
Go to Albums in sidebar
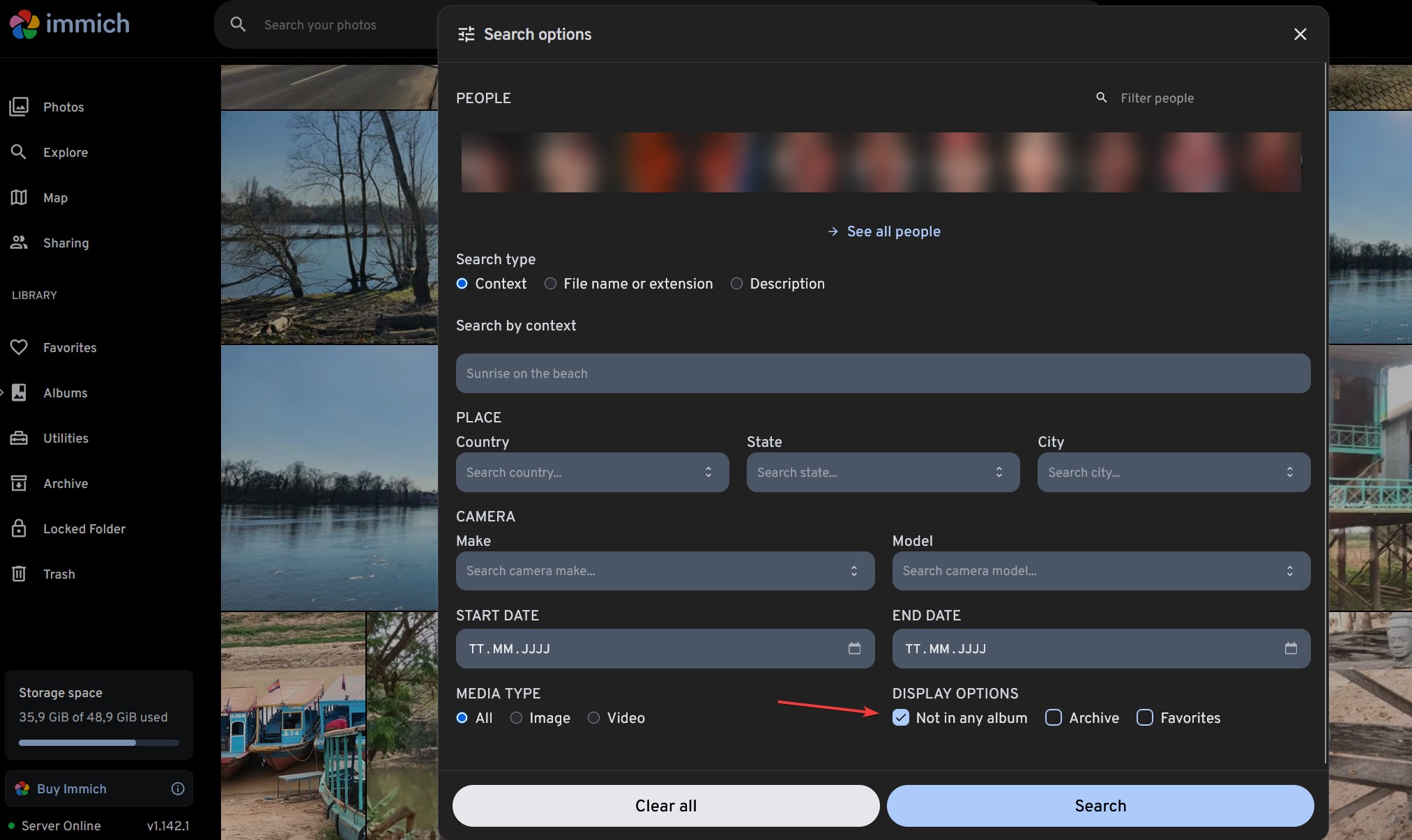coord(65,392)
